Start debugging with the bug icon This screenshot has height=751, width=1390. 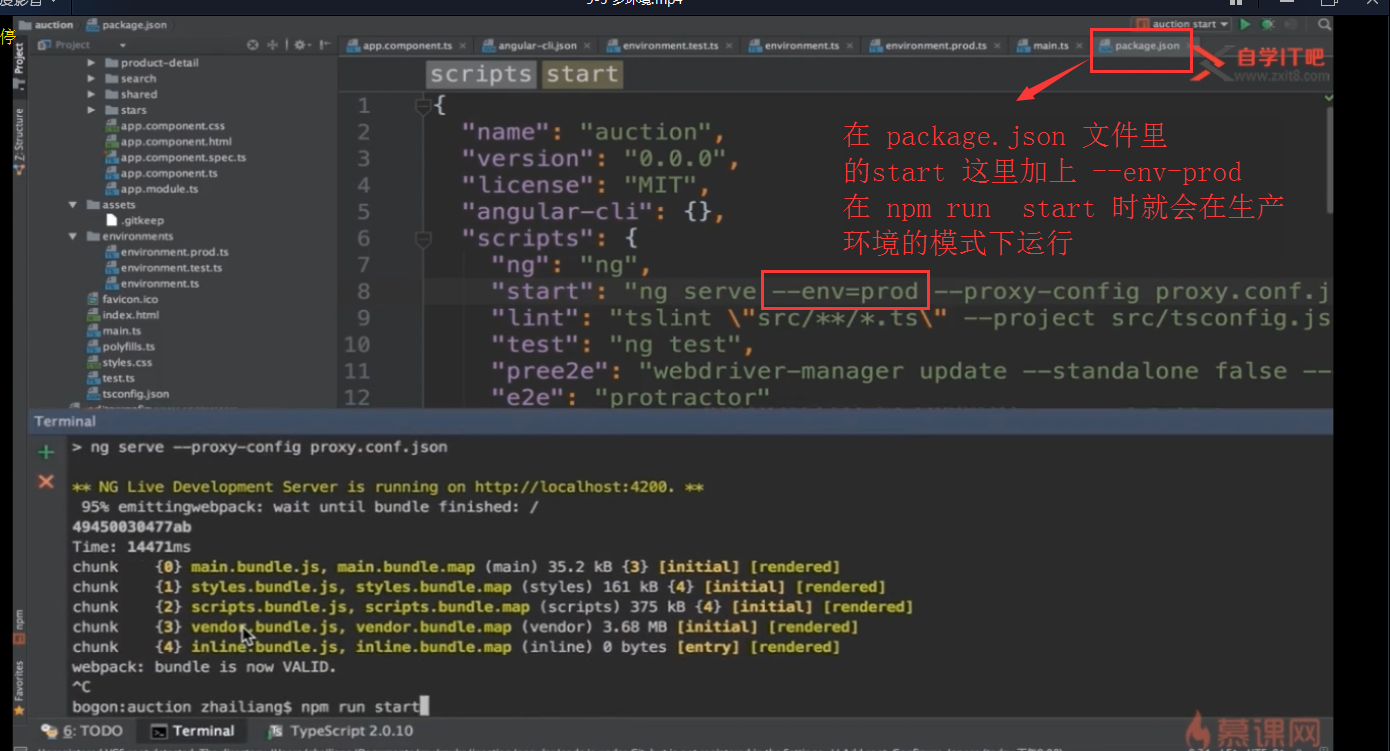1268,24
